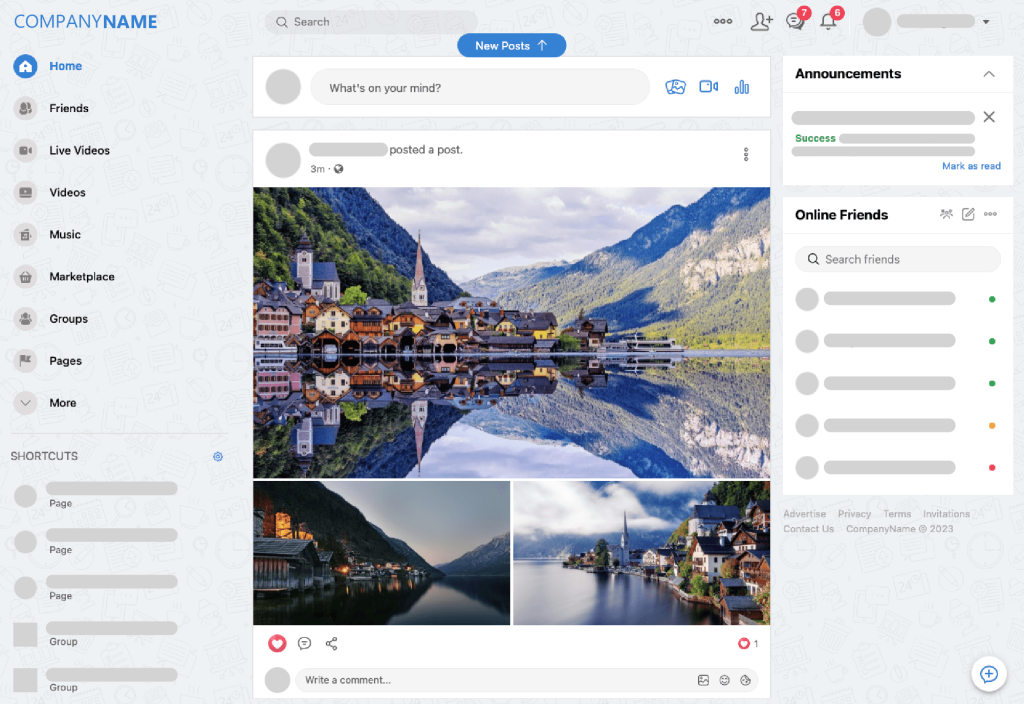Image resolution: width=1024 pixels, height=704 pixels.
Task: Open the notifications bell icon
Action: pyautogui.click(x=829, y=21)
